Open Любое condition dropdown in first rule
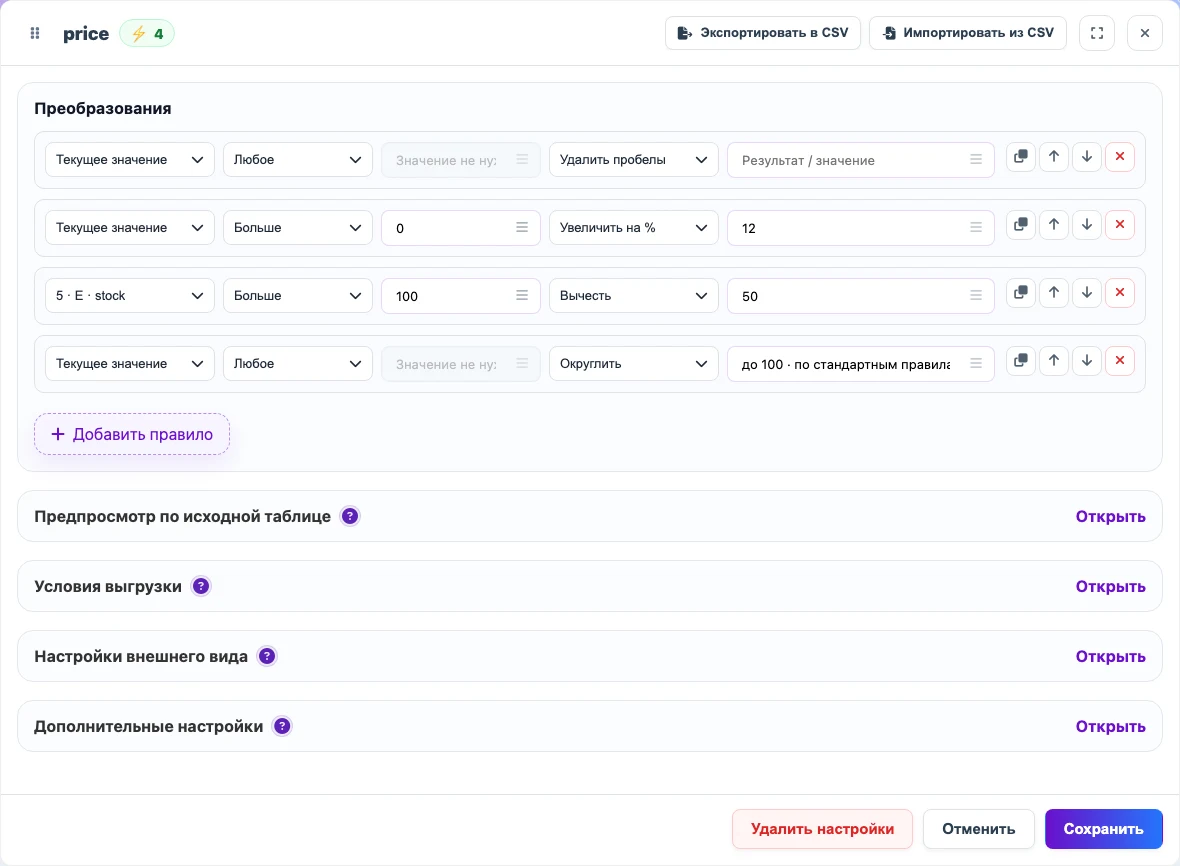Image resolution: width=1180 pixels, height=866 pixels. tap(297, 160)
